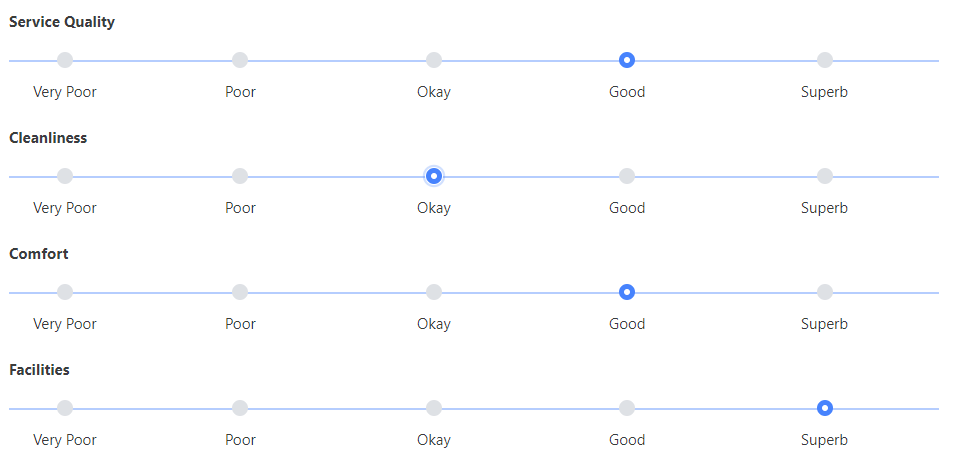Click the Superb label under Facilities
The image size is (953, 471).
click(x=824, y=440)
